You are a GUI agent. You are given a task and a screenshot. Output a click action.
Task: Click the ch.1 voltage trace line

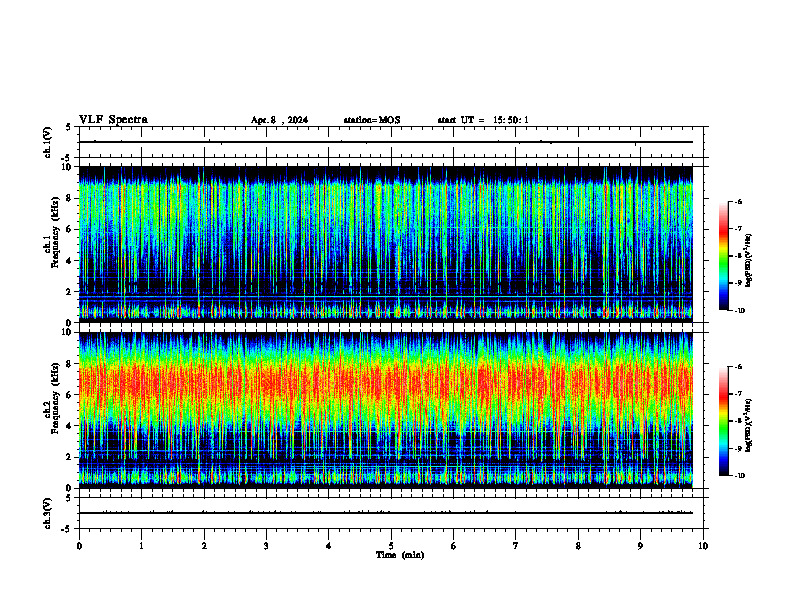pyautogui.click(x=386, y=142)
